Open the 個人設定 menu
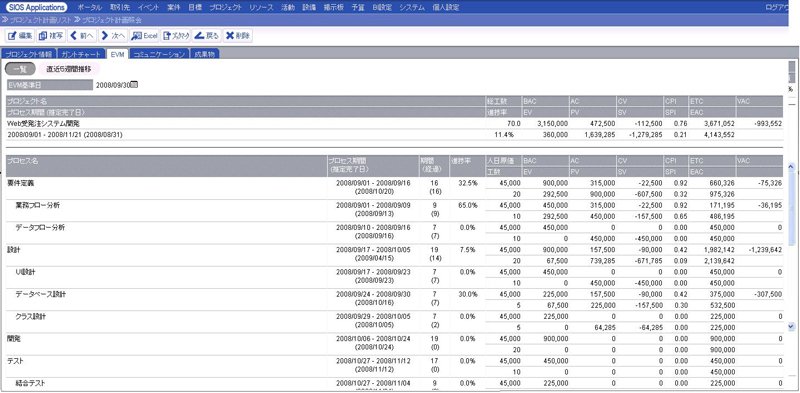Image resolution: width=800 pixels, height=393 pixels. pos(446,8)
